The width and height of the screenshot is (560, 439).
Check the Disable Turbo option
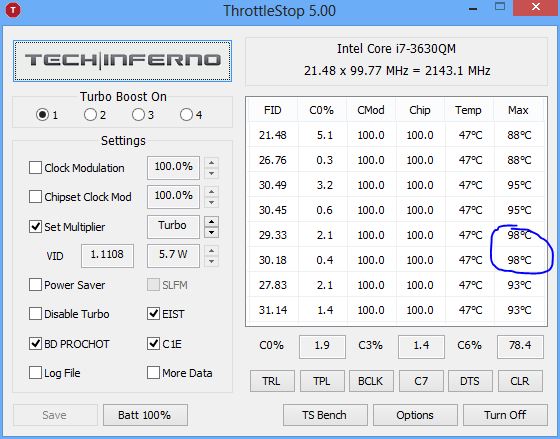35,314
